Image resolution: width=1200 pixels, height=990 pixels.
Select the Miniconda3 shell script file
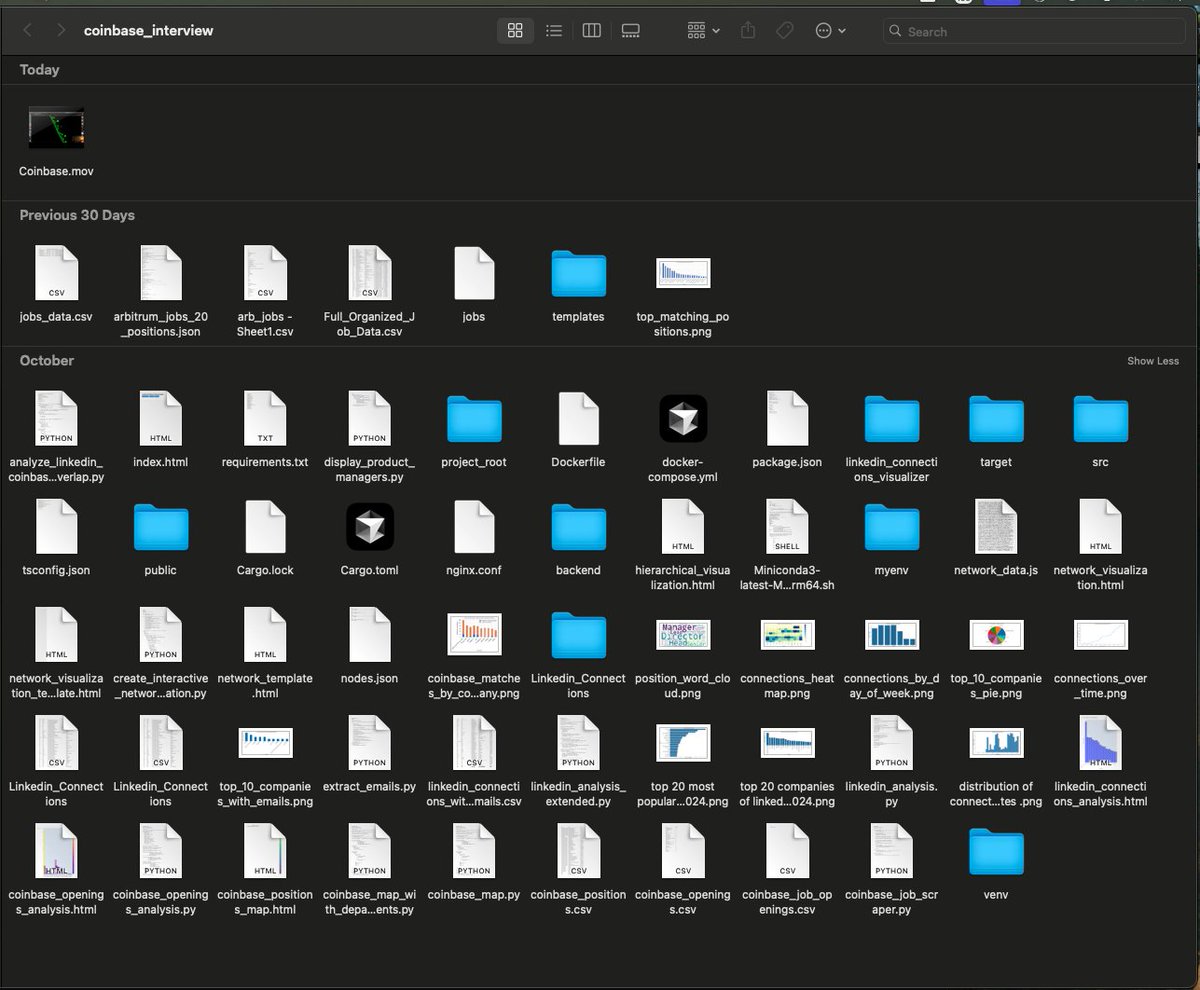coord(787,526)
